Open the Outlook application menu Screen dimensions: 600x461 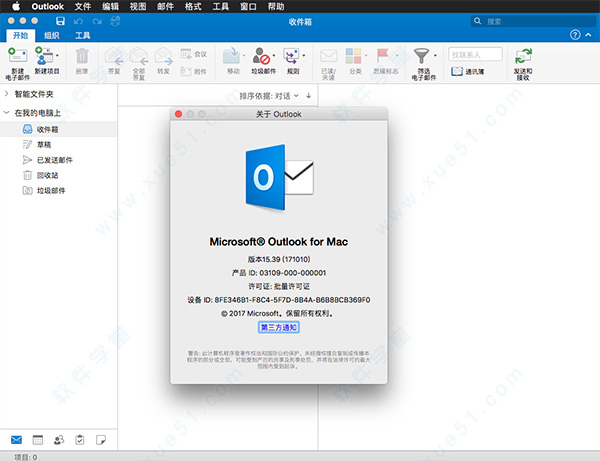coord(47,7)
